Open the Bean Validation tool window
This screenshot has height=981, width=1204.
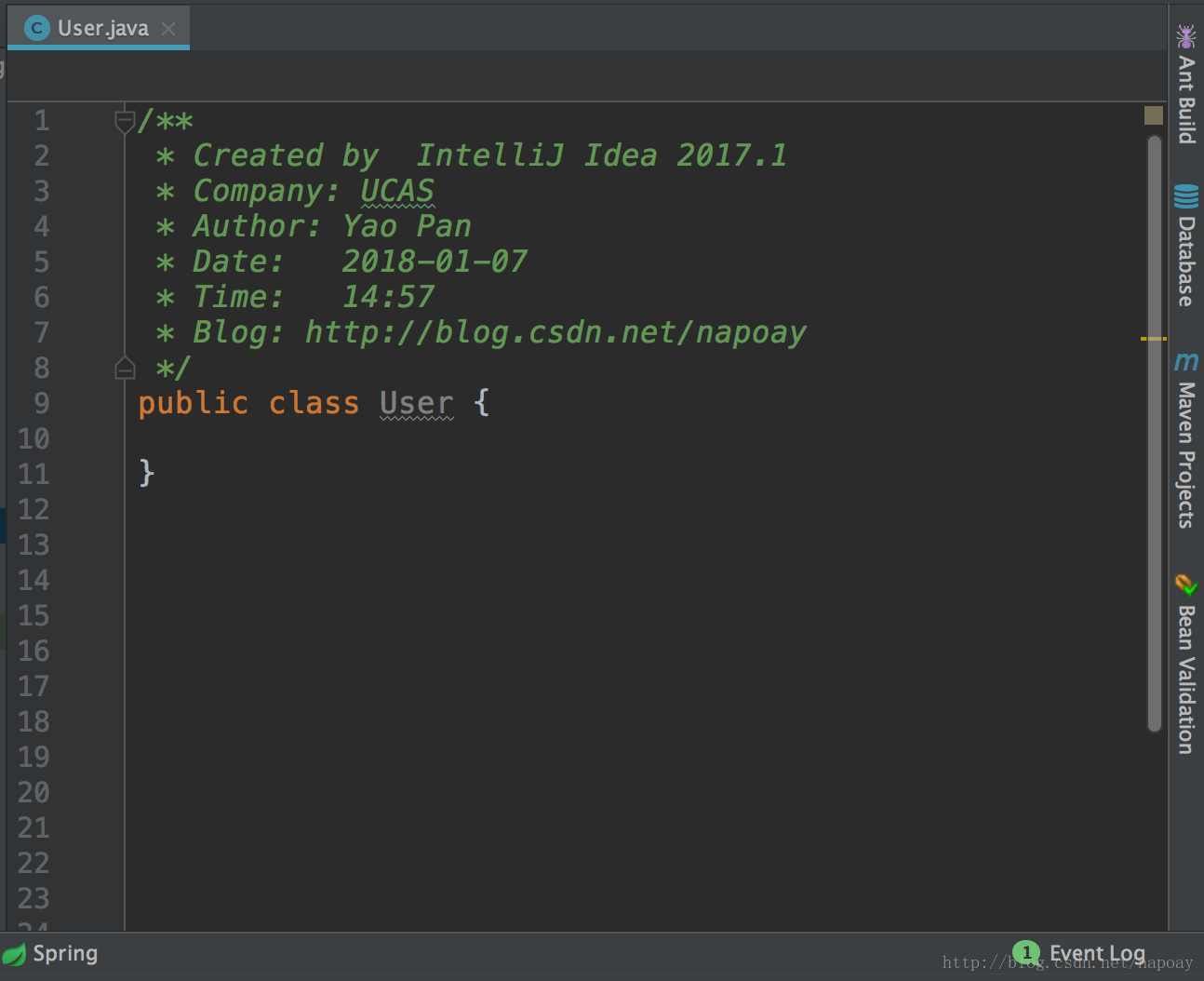[x=1185, y=664]
